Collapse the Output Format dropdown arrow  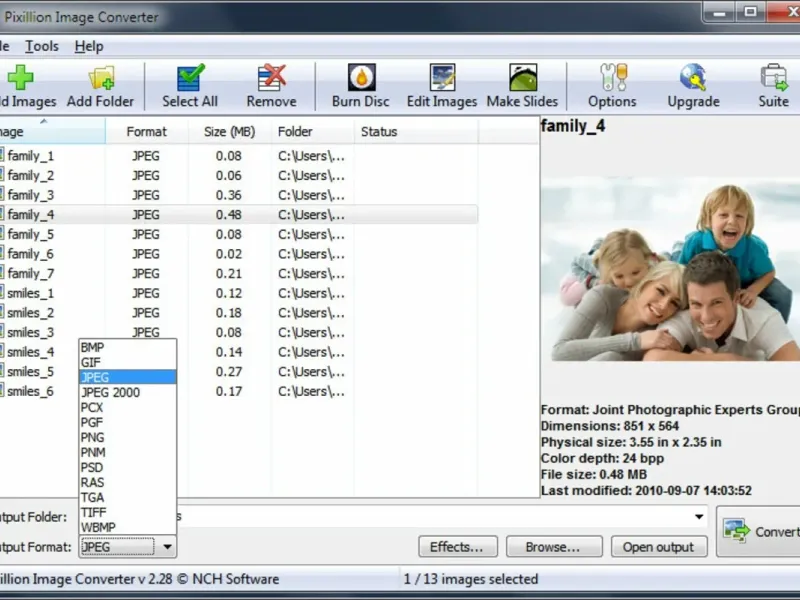pos(167,547)
